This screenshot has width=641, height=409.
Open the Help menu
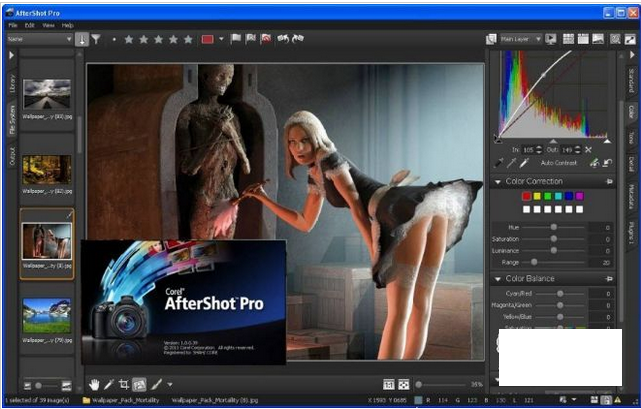tap(67, 25)
